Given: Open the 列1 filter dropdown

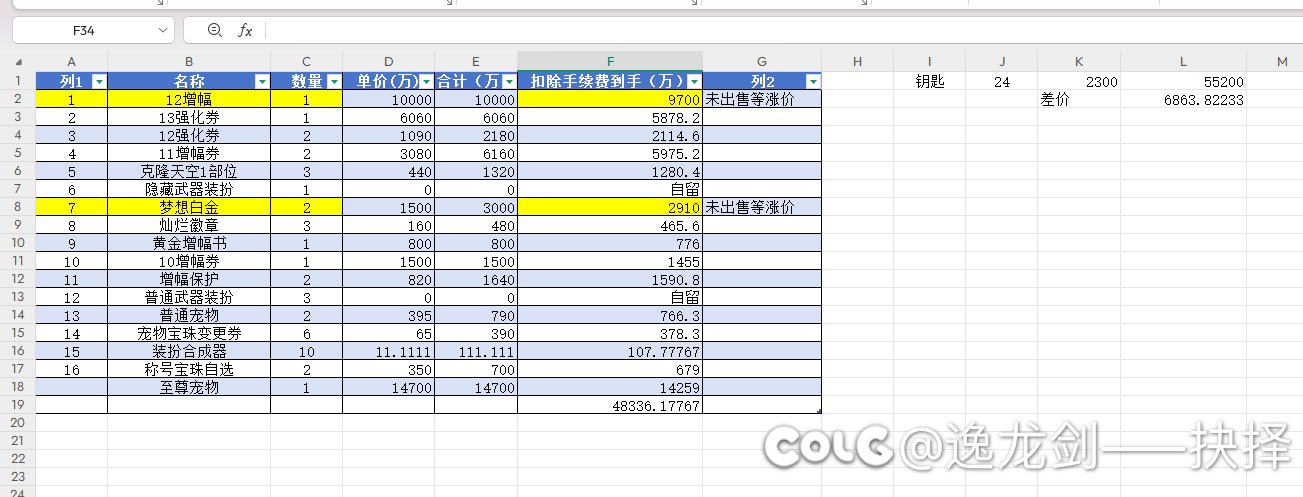Looking at the screenshot, I should pos(98,81).
